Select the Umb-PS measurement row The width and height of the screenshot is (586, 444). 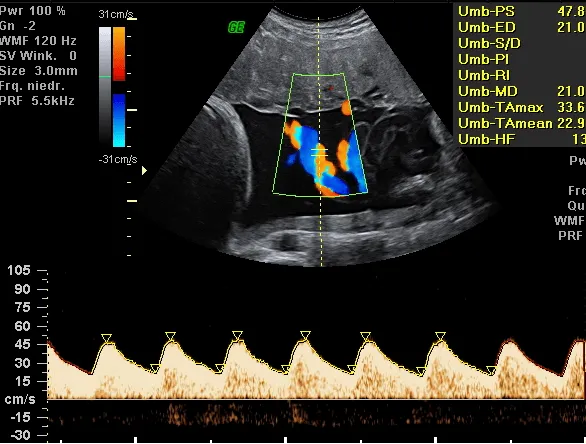coord(521,11)
